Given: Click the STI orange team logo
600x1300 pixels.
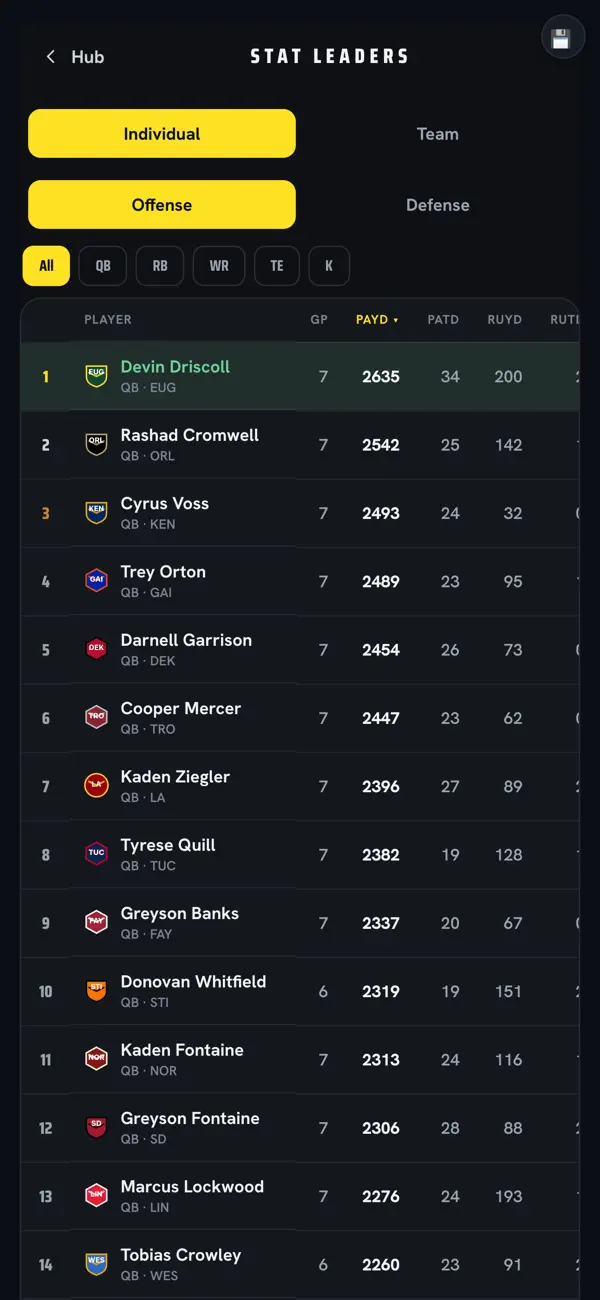Looking at the screenshot, I should tap(96, 991).
